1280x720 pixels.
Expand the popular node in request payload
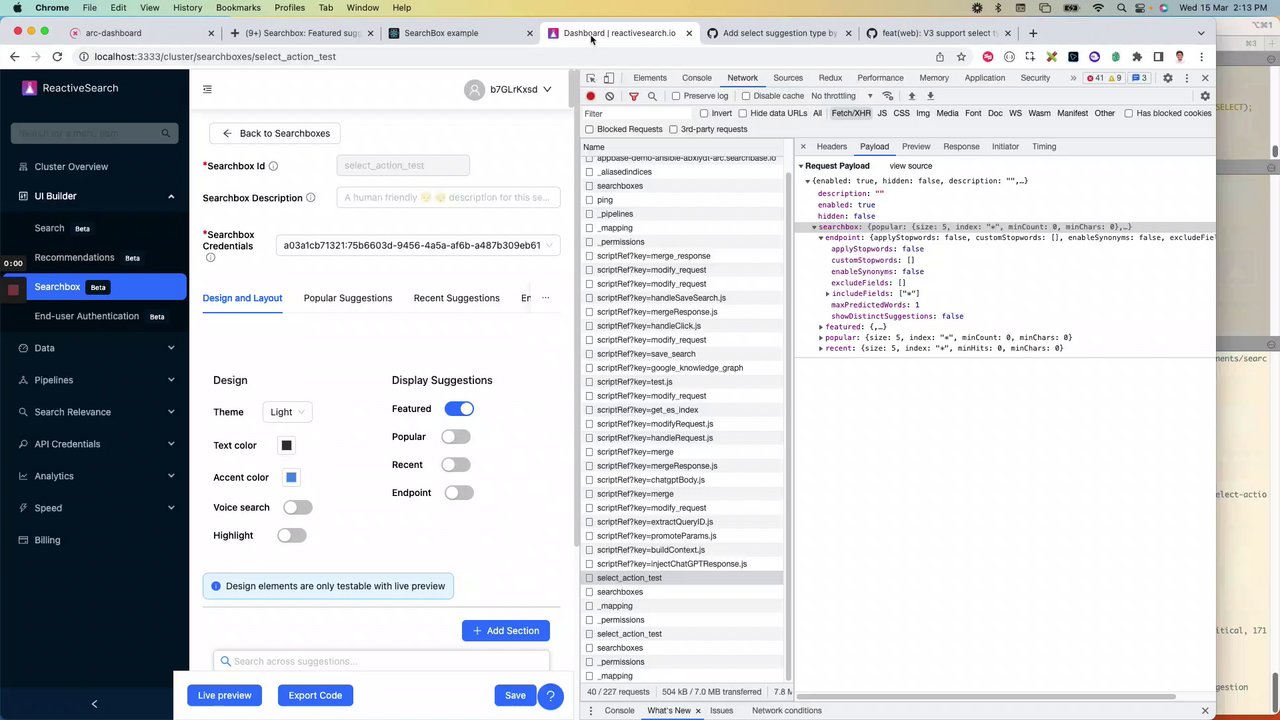[821, 338]
